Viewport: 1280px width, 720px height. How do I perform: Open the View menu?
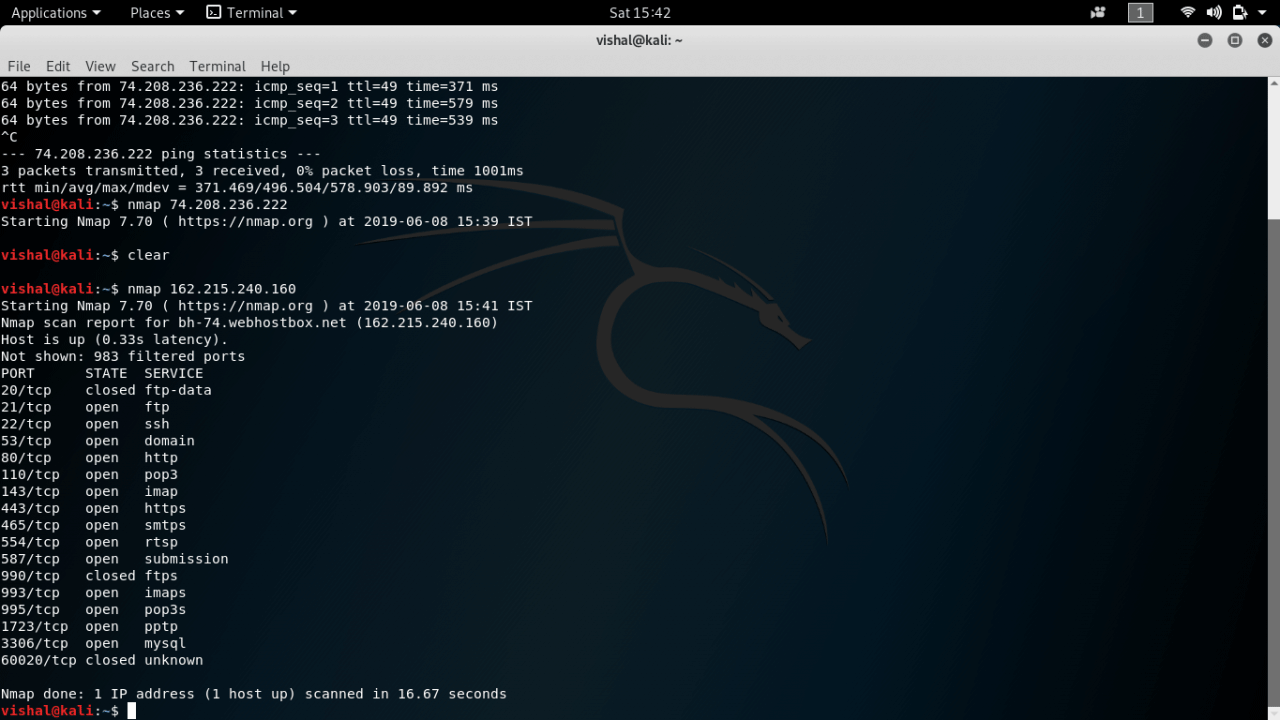point(100,66)
